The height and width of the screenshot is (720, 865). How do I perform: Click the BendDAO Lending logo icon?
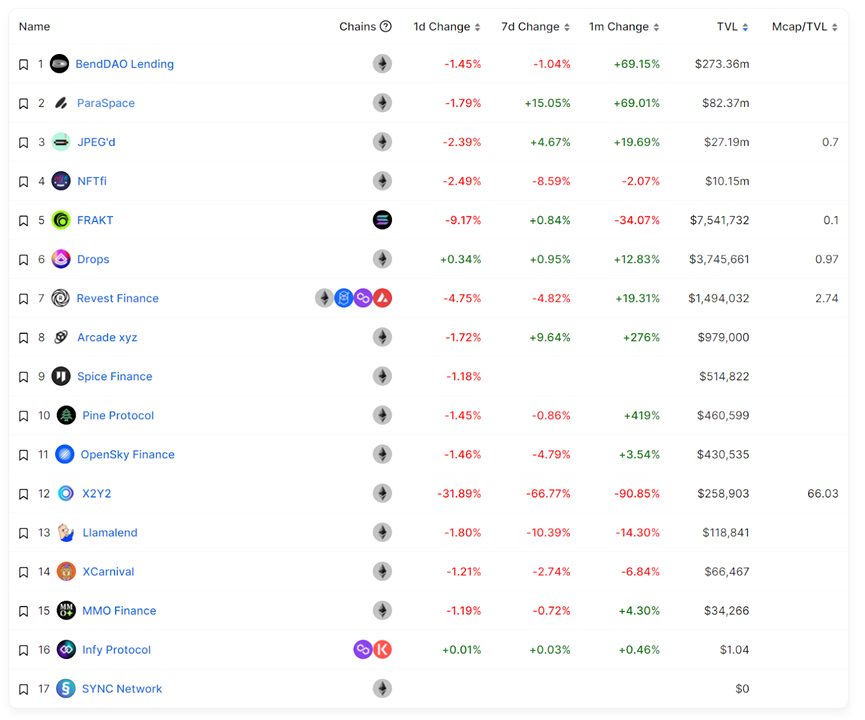pyautogui.click(x=60, y=64)
